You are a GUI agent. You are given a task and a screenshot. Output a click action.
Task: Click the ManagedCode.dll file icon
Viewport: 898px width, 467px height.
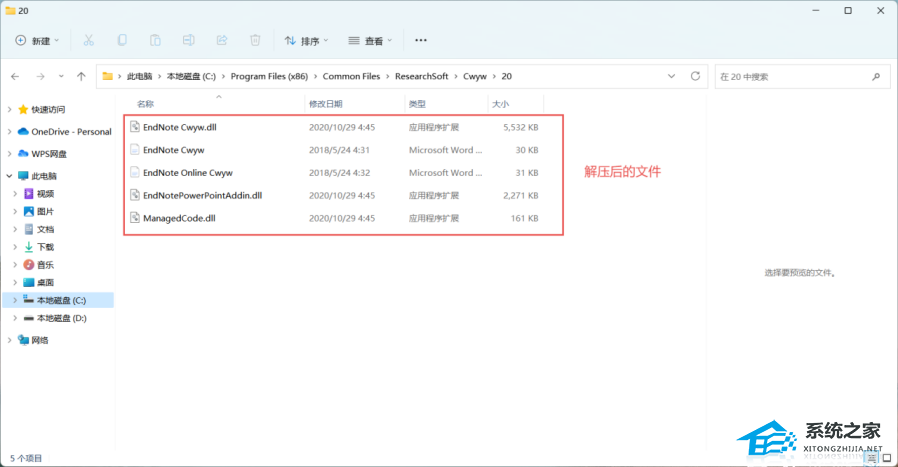pyautogui.click(x=135, y=218)
